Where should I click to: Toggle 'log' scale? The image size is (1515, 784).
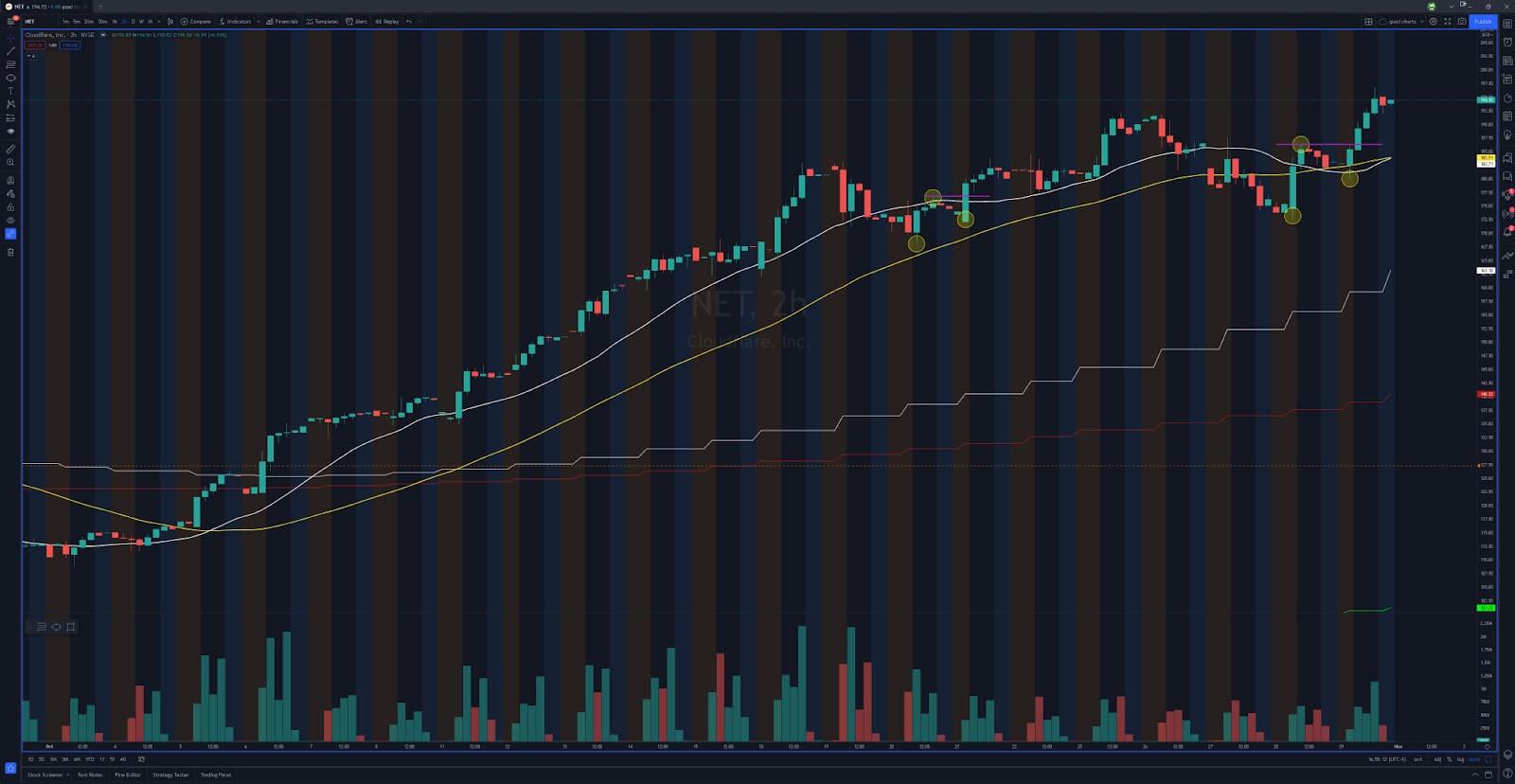1460,759
